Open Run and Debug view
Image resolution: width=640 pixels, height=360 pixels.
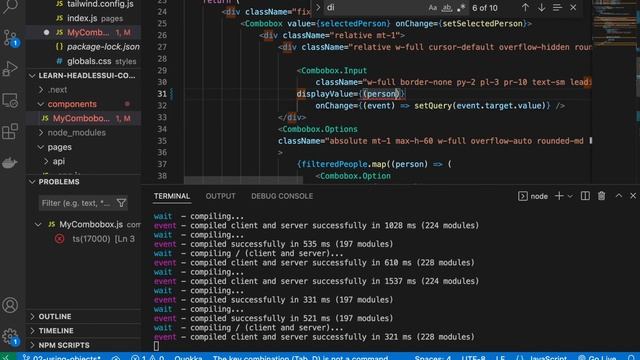point(10,69)
